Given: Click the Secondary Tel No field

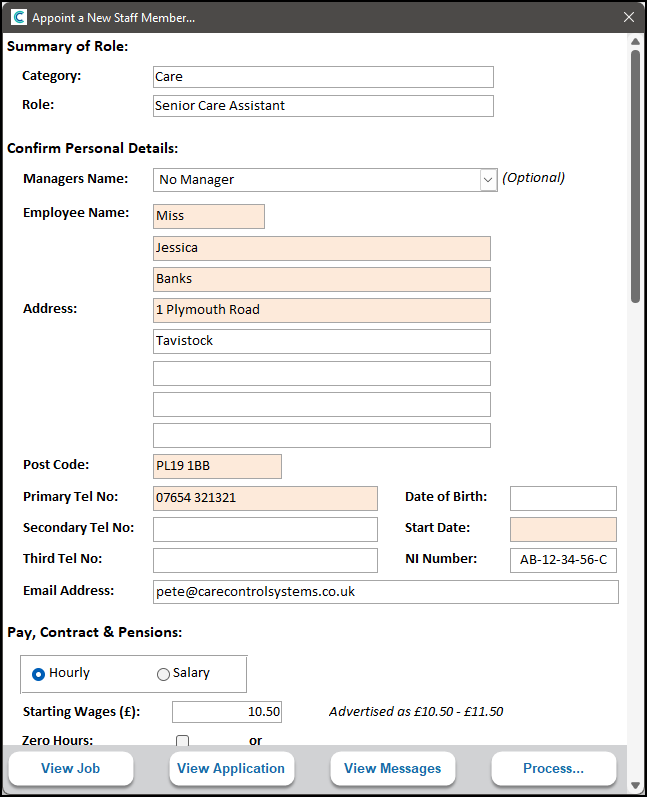Looking at the screenshot, I should pyautogui.click(x=265, y=529).
